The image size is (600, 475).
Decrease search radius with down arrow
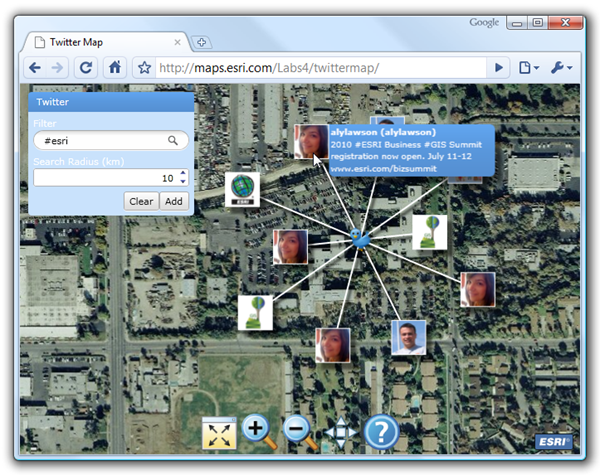[183, 182]
